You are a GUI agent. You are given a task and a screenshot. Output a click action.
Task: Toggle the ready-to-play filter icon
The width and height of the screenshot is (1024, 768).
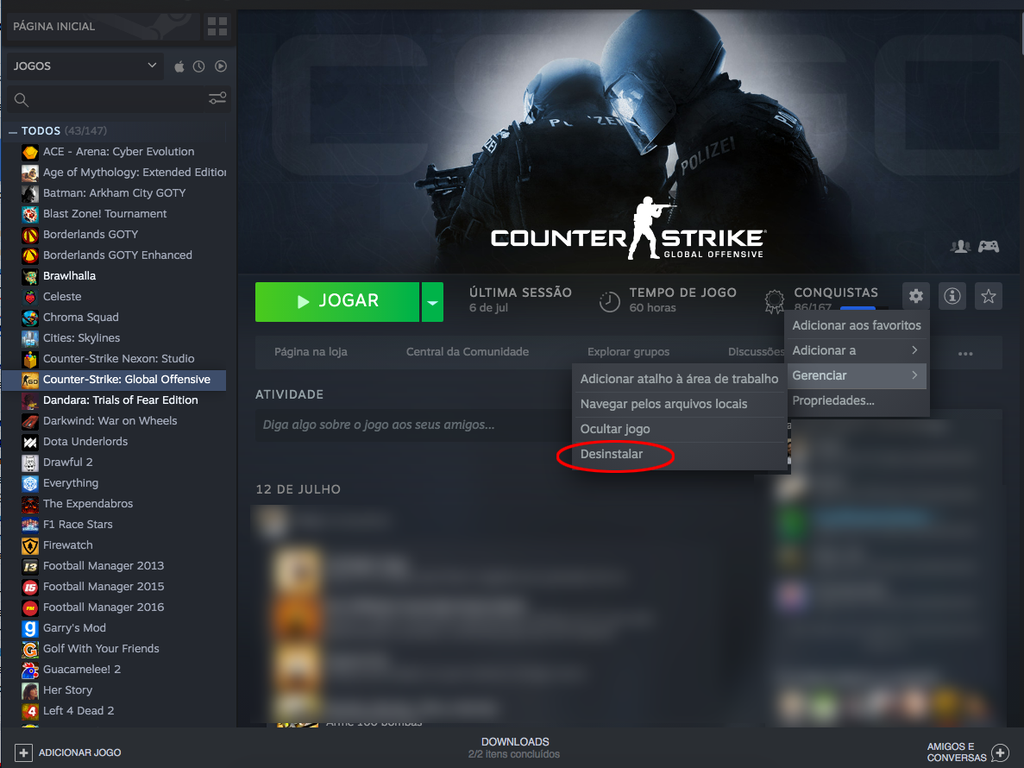(221, 66)
